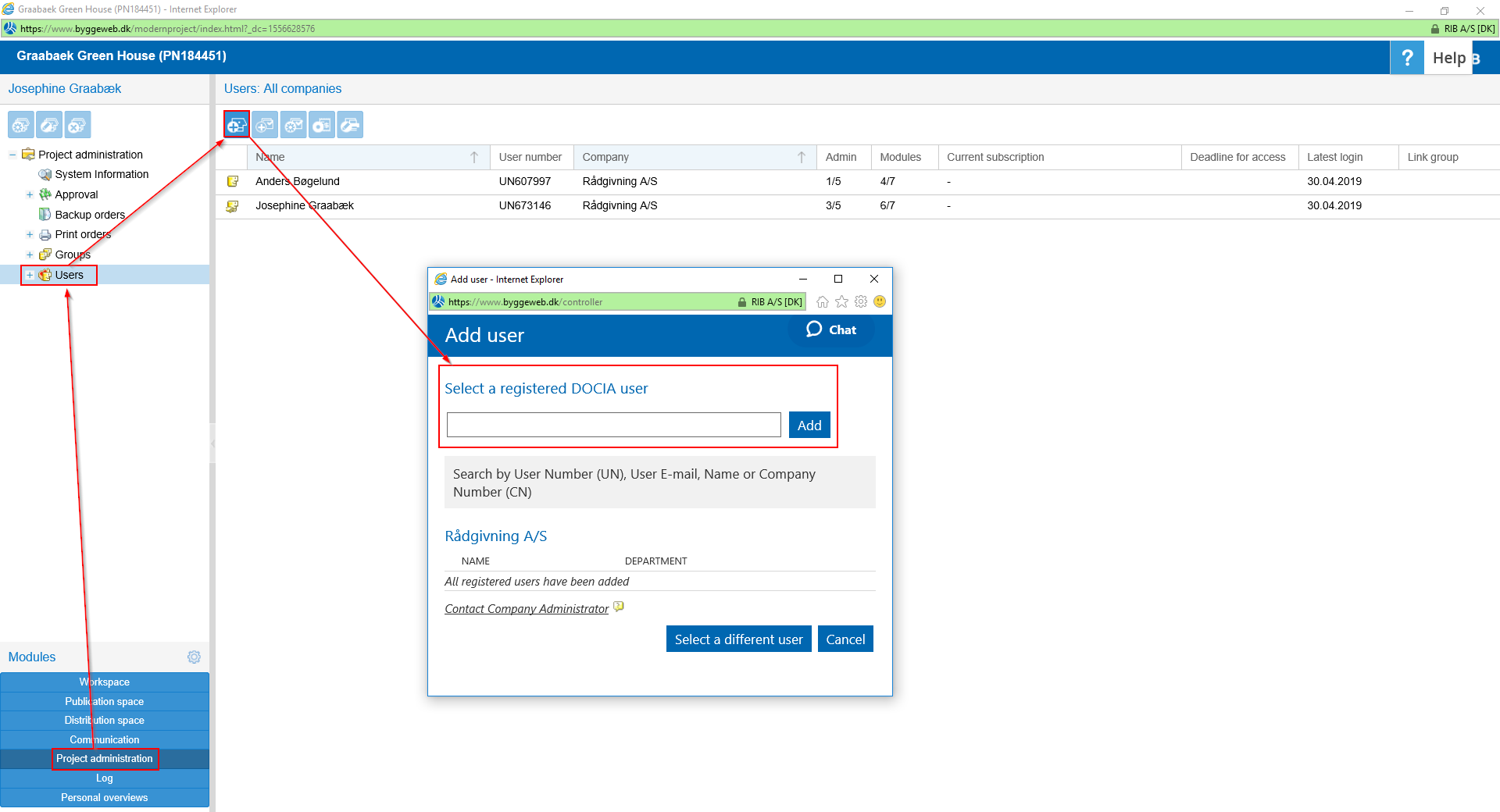Select System Information in the tree

point(102,174)
